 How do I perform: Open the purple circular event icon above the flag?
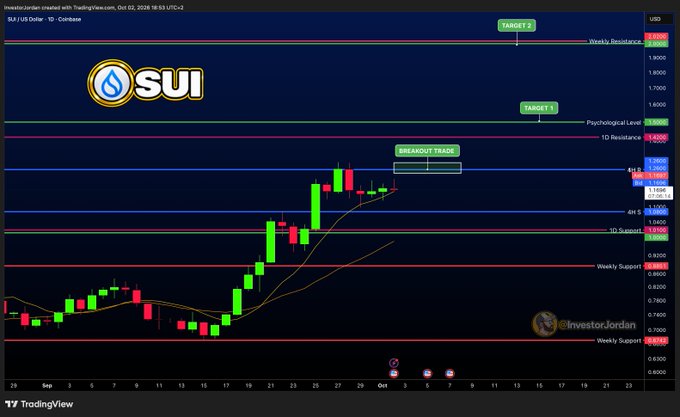tap(394, 363)
